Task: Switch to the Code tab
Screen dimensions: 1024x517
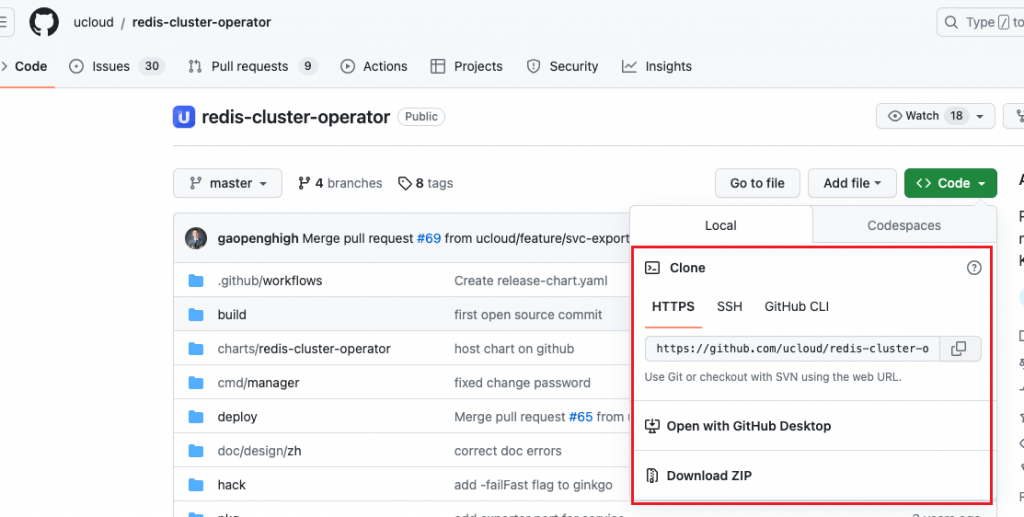Action: [x=31, y=67]
